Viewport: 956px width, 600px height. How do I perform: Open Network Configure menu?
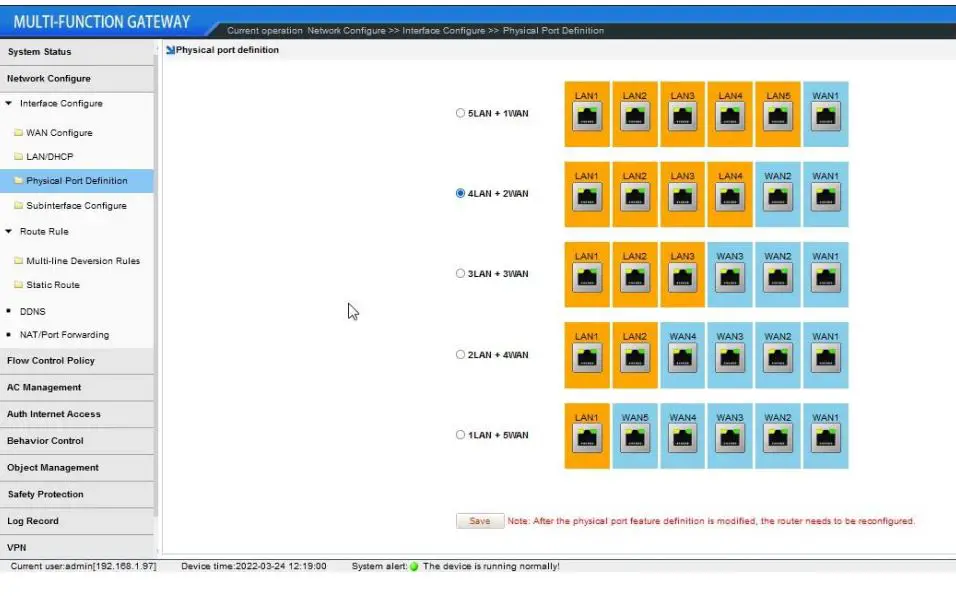point(77,79)
